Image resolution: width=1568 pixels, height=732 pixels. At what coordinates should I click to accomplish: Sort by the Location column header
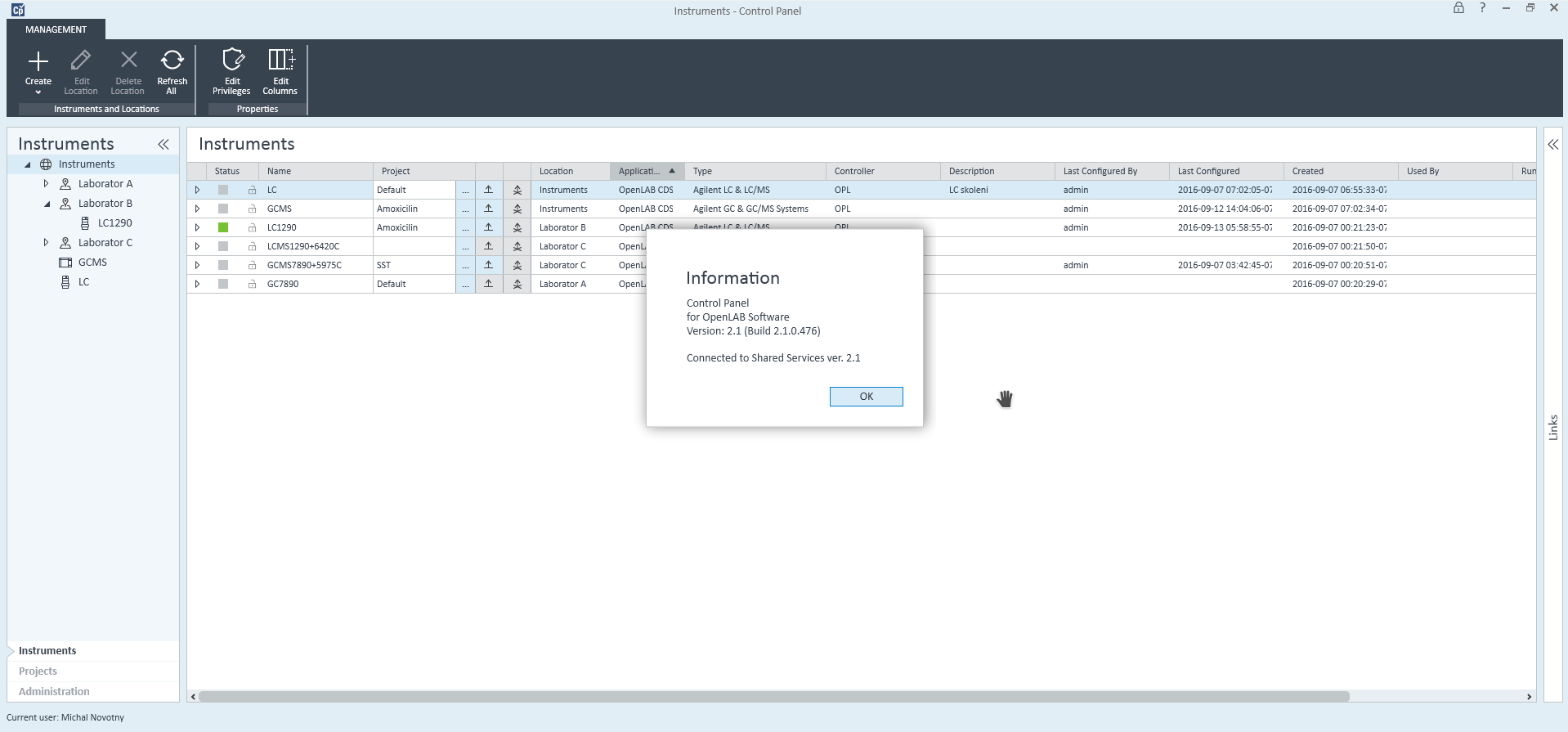570,171
